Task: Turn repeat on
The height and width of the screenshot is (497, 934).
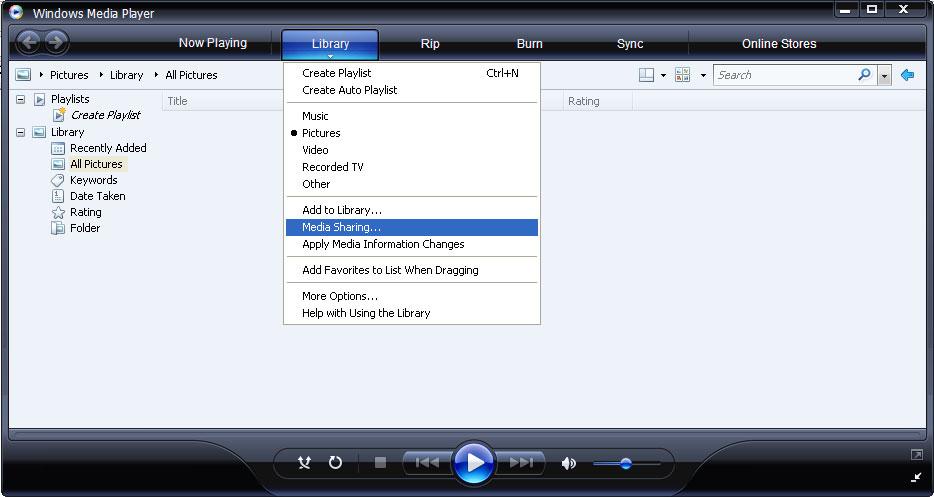Action: pos(335,462)
